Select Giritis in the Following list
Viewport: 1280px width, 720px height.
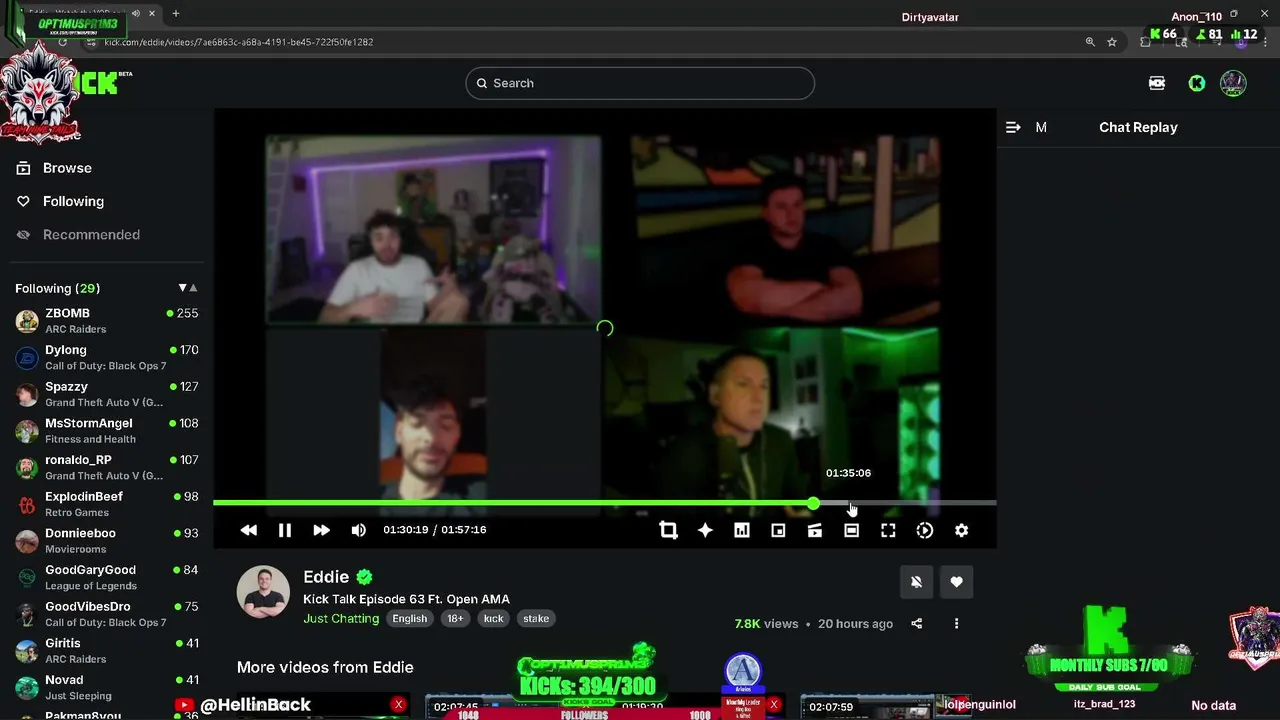click(106, 651)
